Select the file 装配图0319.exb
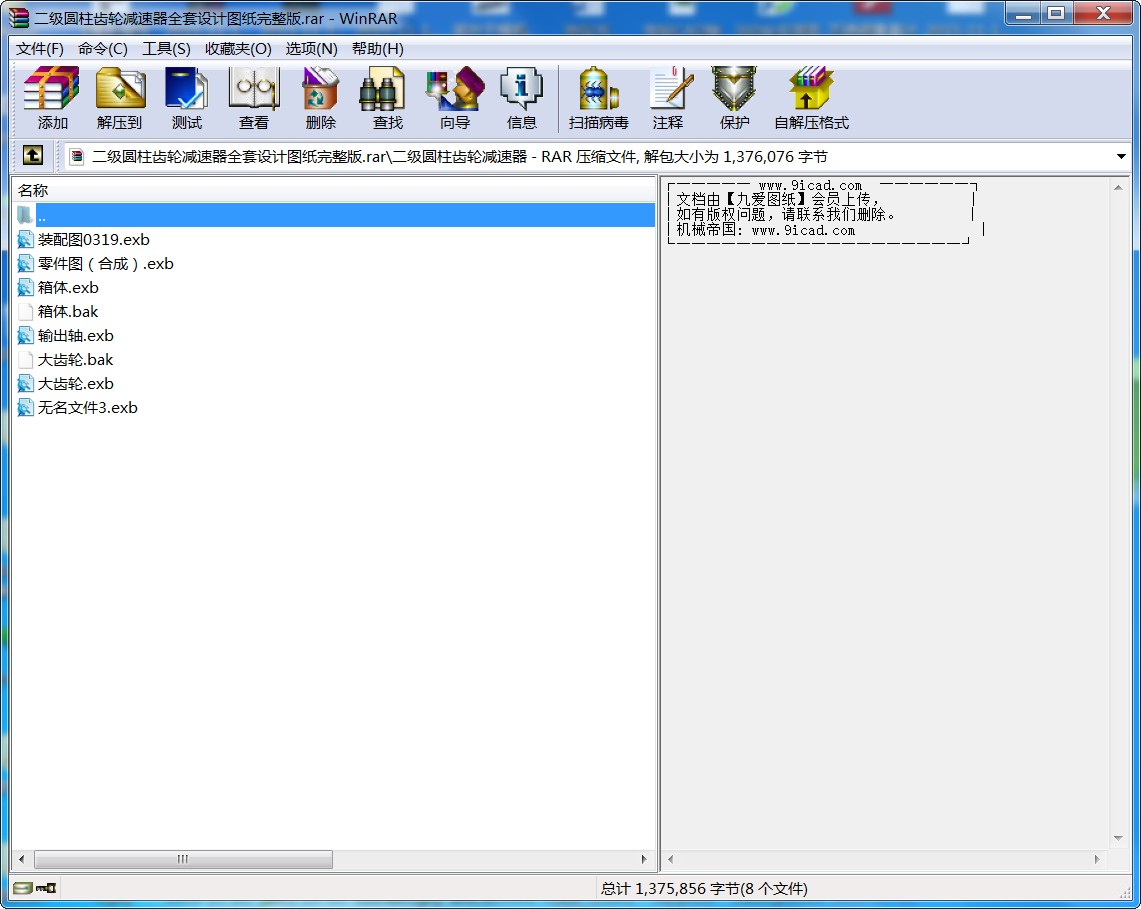Image resolution: width=1141 pixels, height=909 pixels. (93, 240)
